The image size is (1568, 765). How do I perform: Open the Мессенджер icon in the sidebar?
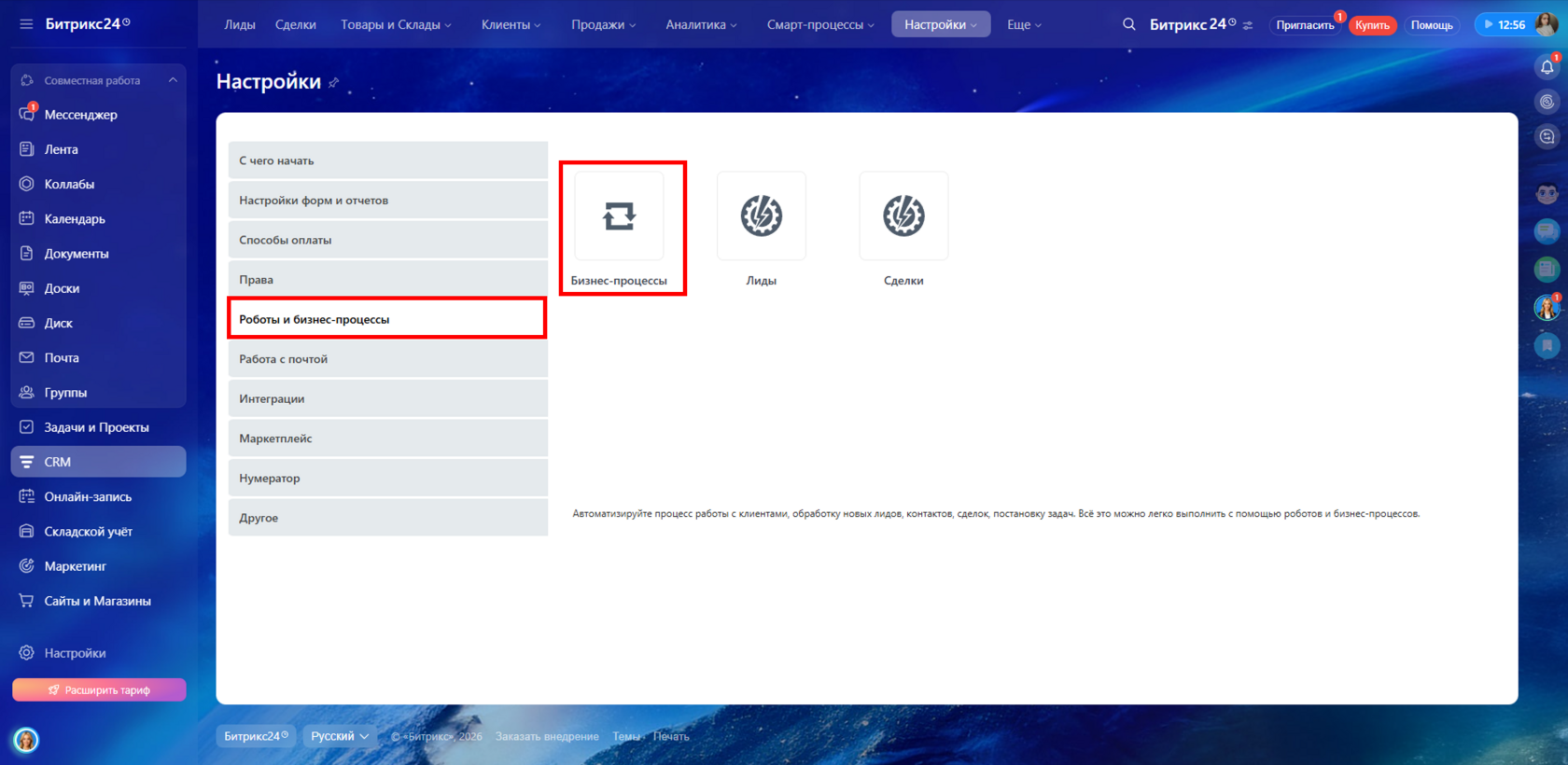tap(27, 114)
